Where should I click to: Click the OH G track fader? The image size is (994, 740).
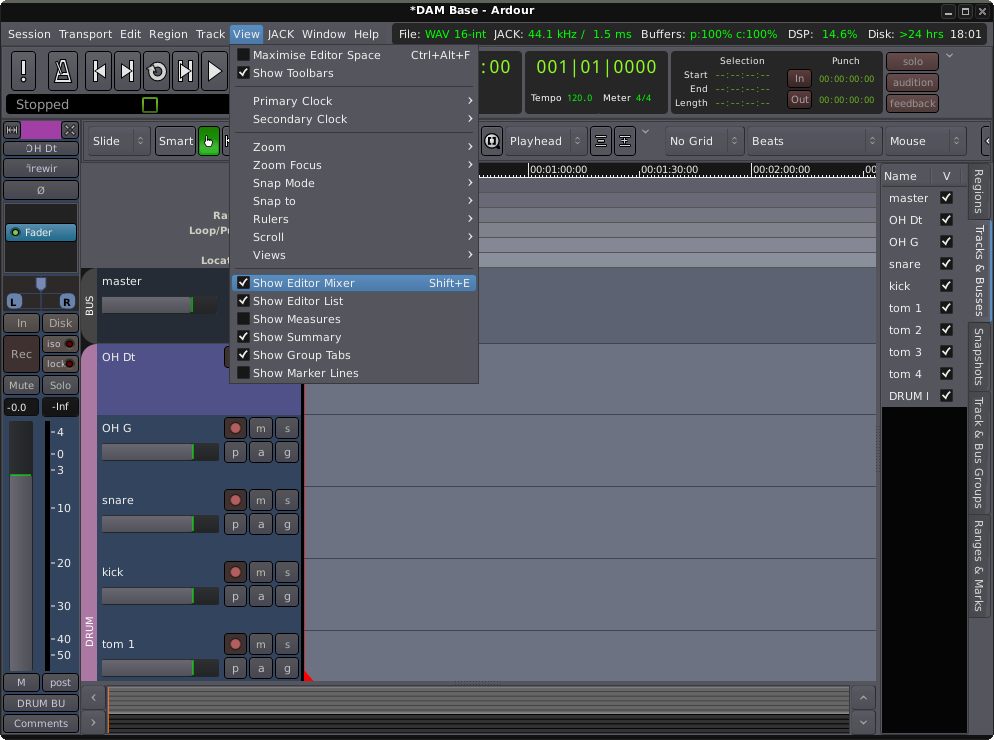point(160,452)
